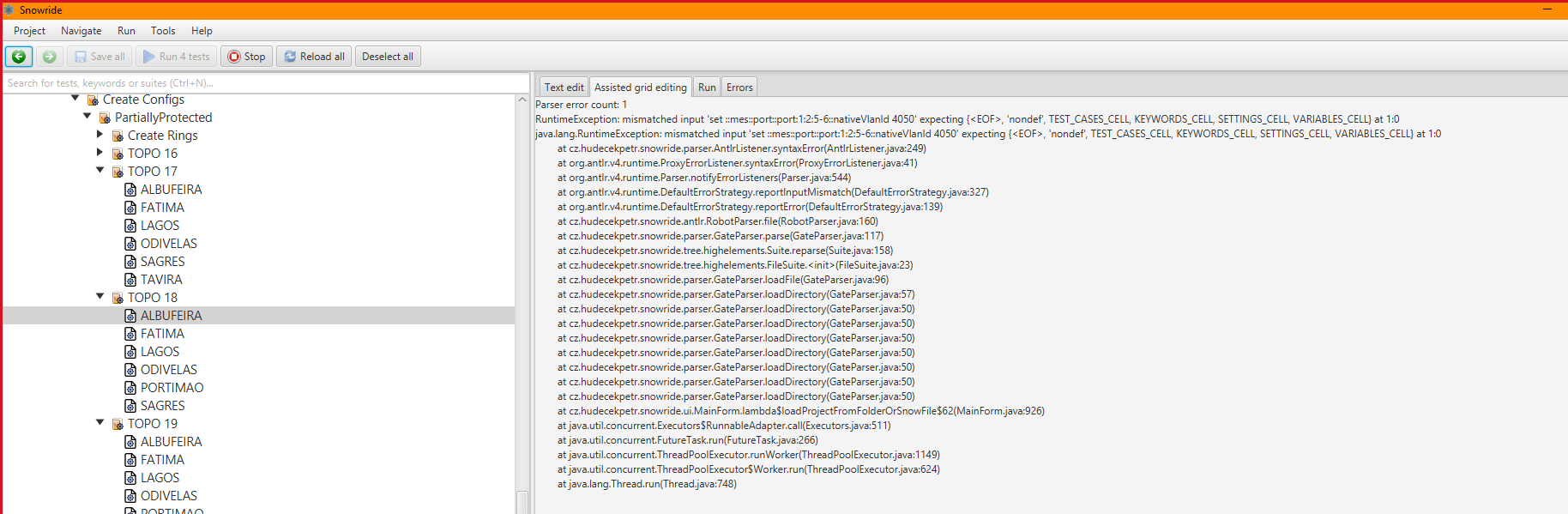Open the Navigate menu
1568x514 pixels.
coord(81,31)
